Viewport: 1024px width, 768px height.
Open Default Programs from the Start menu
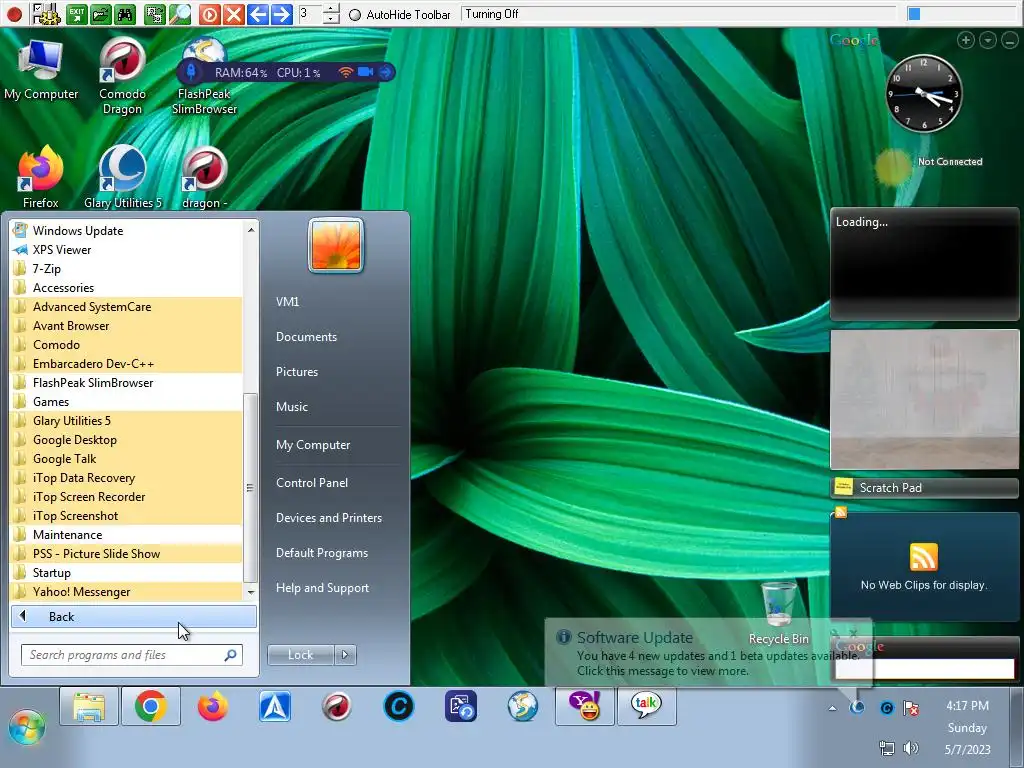pyautogui.click(x=321, y=553)
